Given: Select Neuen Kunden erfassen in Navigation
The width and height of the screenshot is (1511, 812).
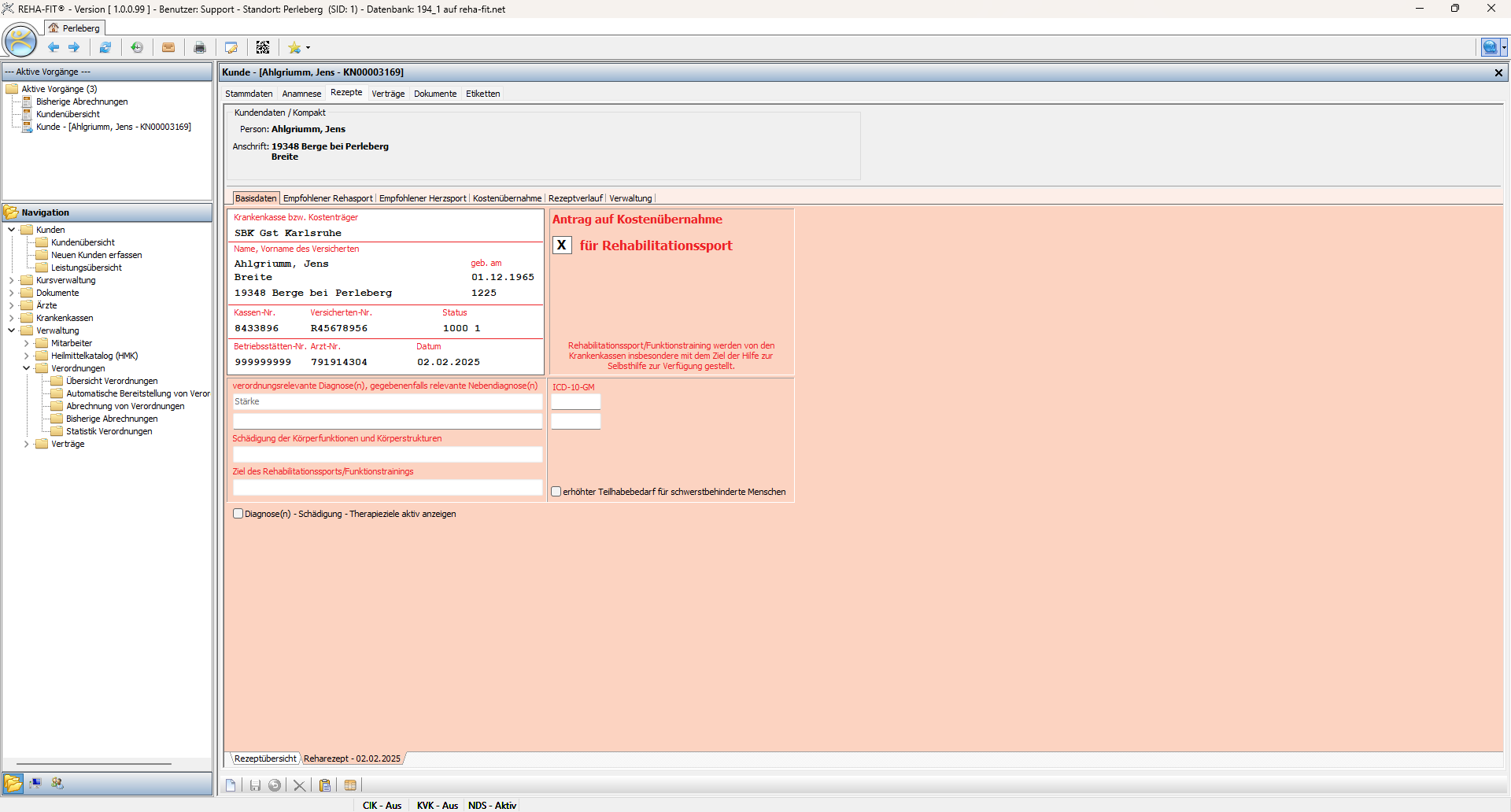Looking at the screenshot, I should click(96, 255).
